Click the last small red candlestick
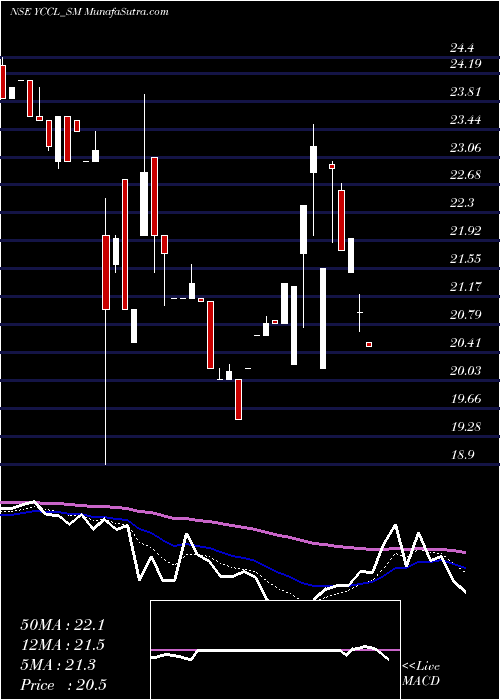Screen dimensions: 500x700 369,344
